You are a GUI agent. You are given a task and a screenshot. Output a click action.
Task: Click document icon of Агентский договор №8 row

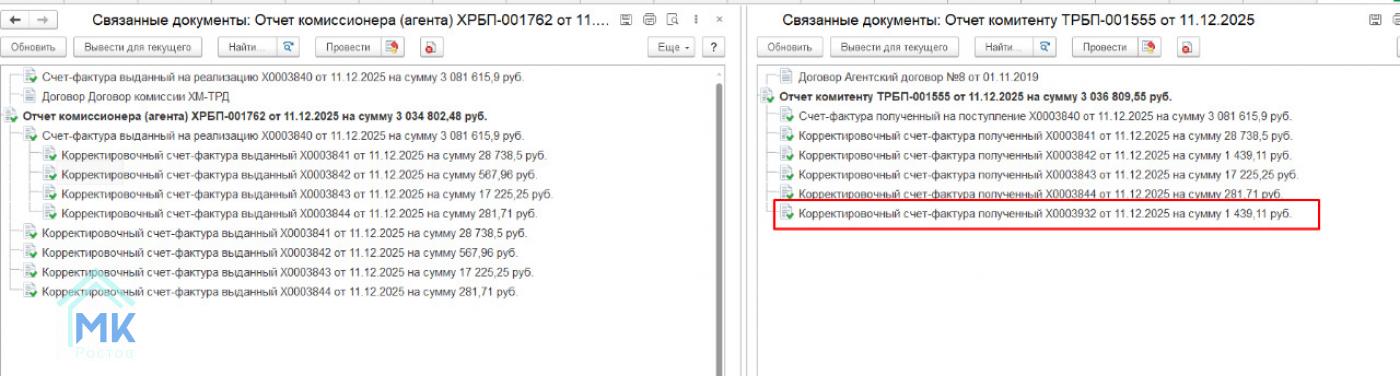click(x=787, y=76)
